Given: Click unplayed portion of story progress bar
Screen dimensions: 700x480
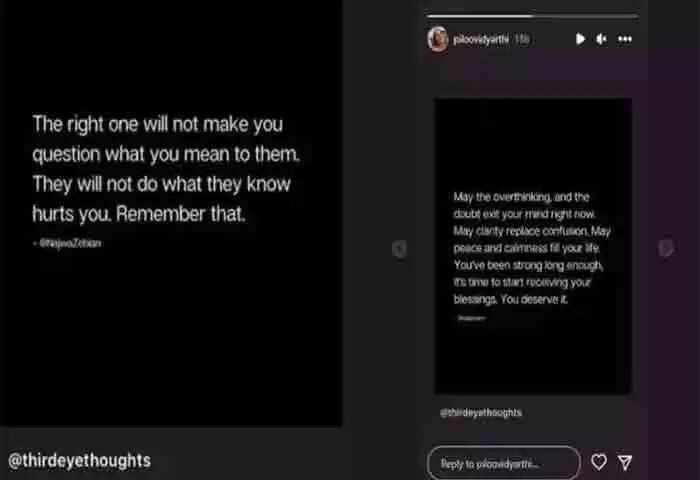Looking at the screenshot, I should click(586, 16).
